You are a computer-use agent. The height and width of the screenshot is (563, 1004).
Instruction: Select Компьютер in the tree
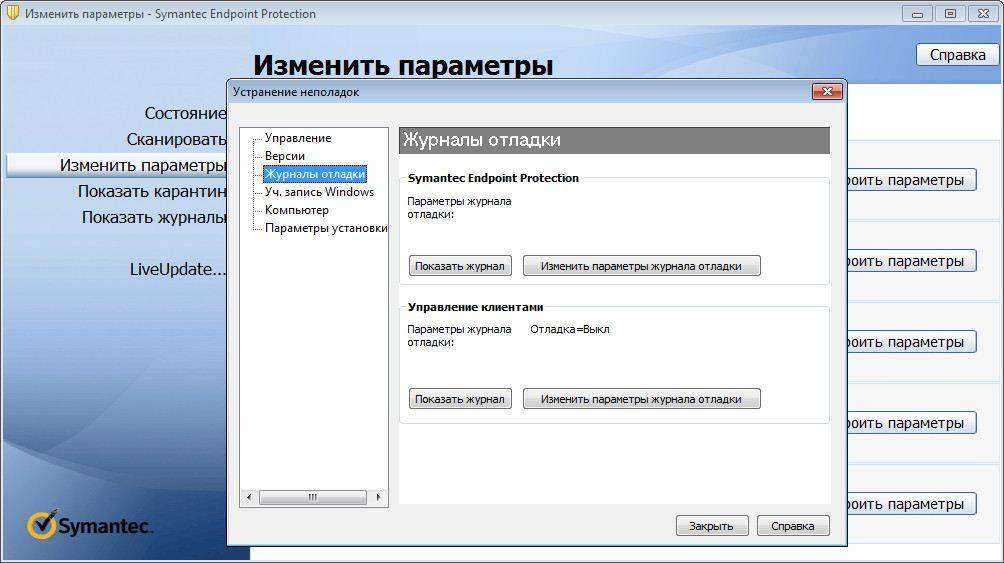pyautogui.click(x=296, y=209)
